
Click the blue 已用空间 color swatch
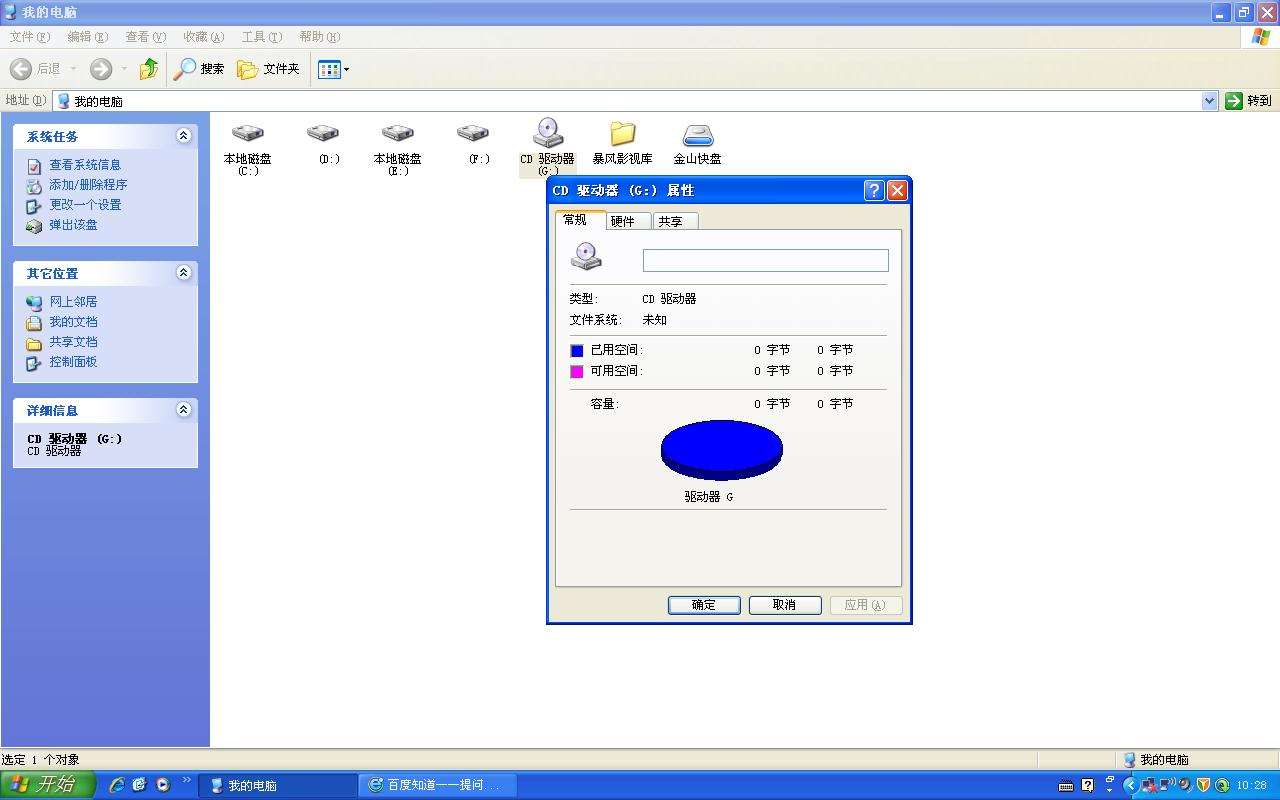click(x=577, y=351)
